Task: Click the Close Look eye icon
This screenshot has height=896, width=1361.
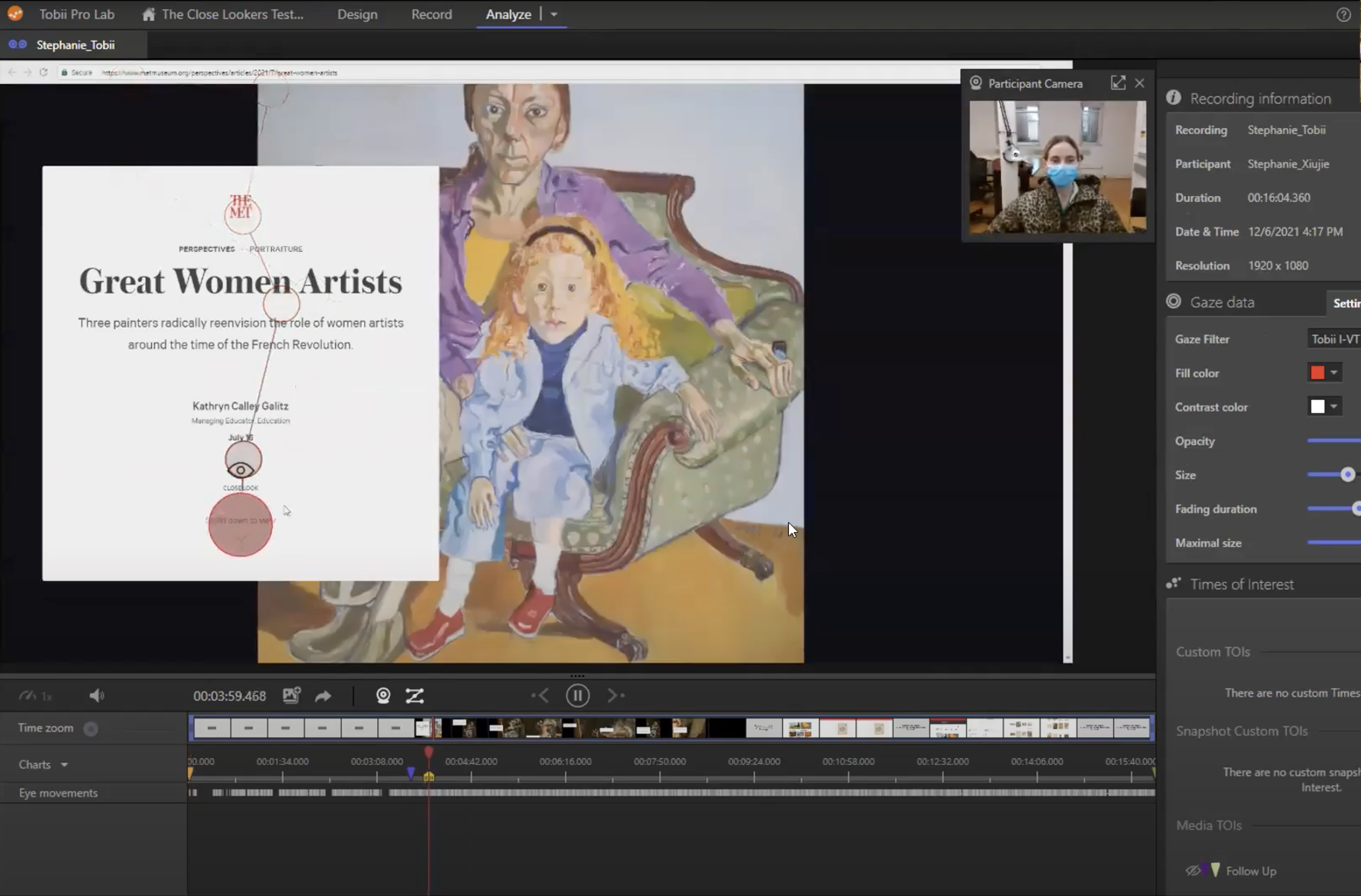Action: pos(241,469)
